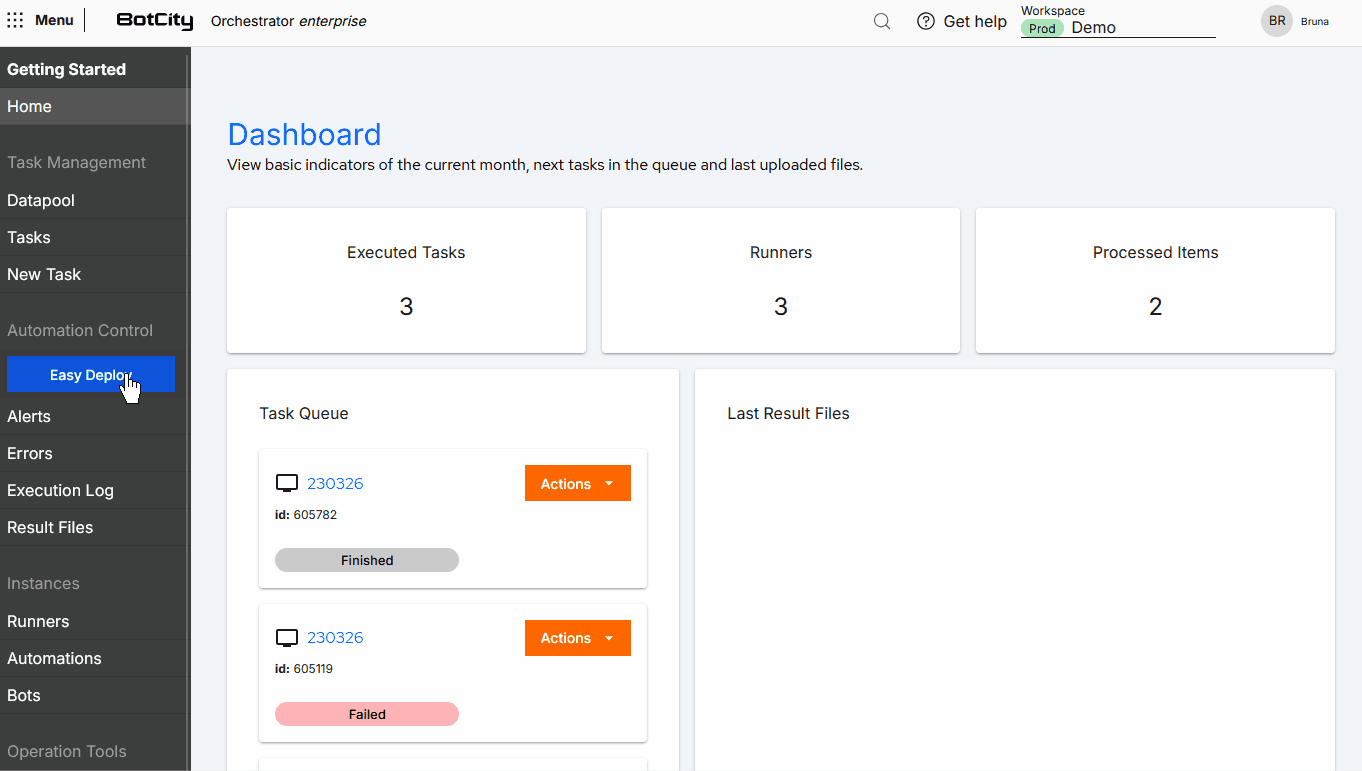1362x771 pixels.
Task: Open Get help via the question mark icon
Action: 925,21
